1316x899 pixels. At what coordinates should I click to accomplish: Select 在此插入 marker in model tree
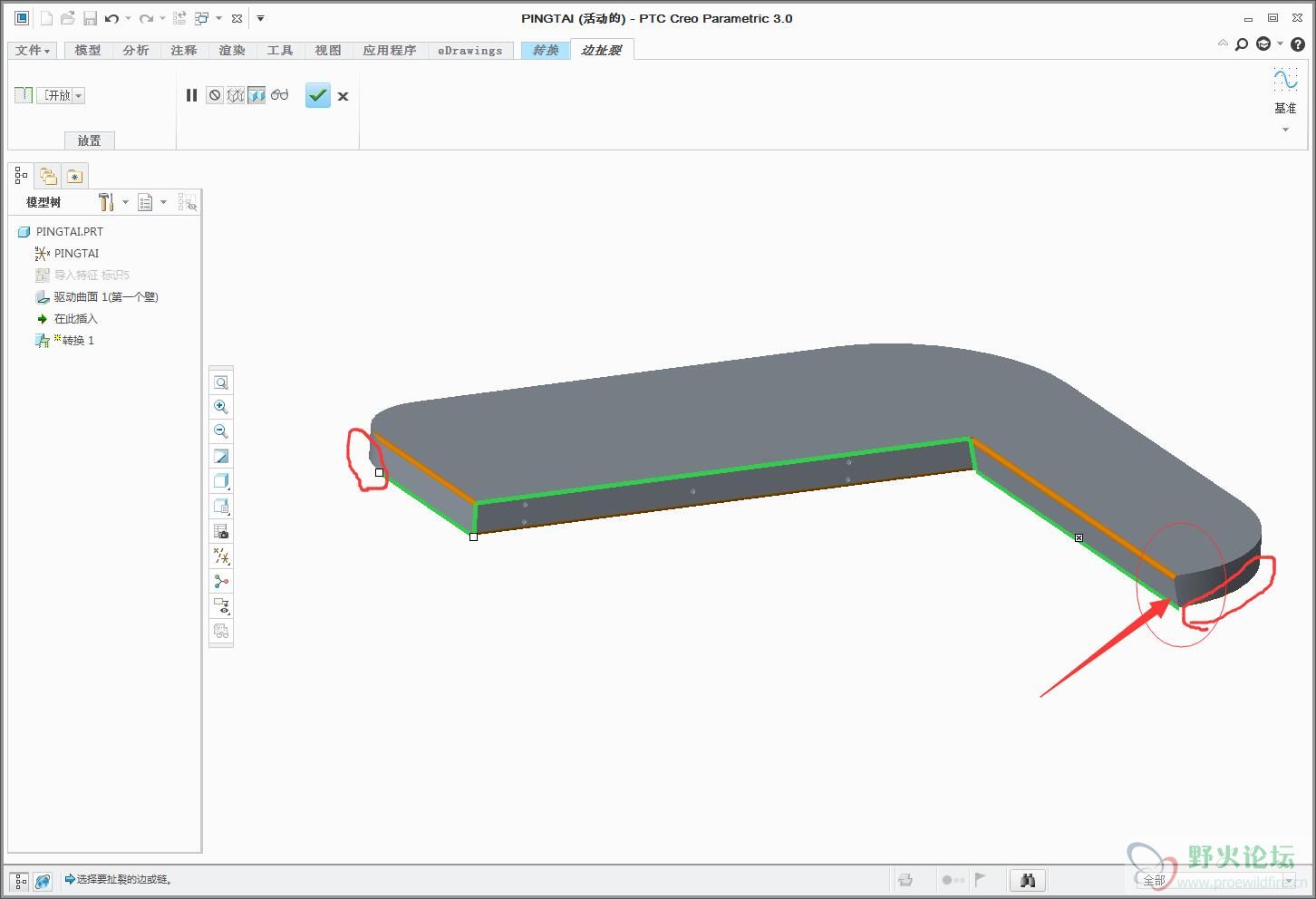click(x=66, y=319)
